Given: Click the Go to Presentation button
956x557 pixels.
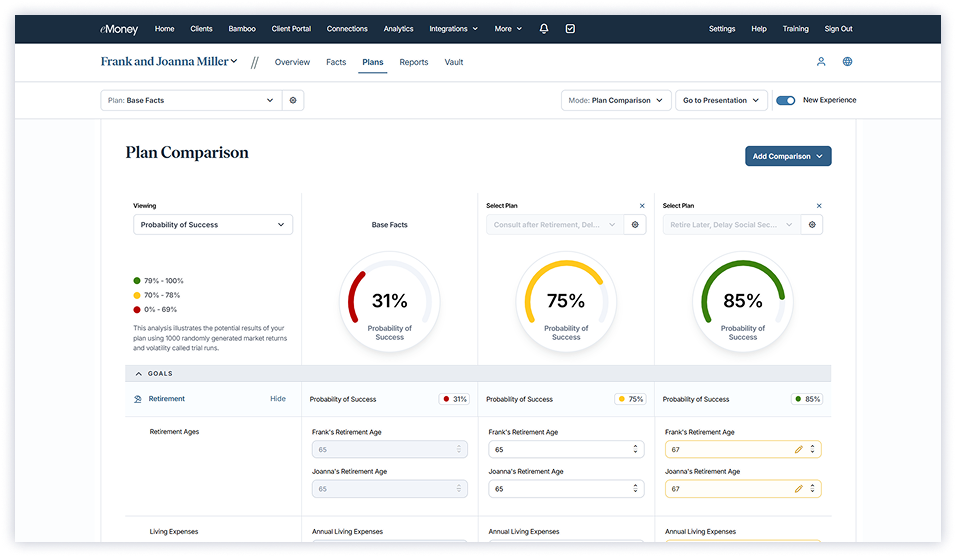Looking at the screenshot, I should [722, 100].
